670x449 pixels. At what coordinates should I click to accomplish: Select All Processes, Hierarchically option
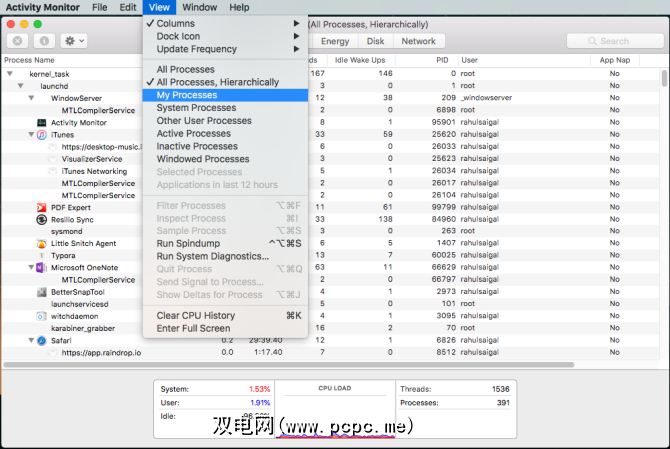pos(225,82)
